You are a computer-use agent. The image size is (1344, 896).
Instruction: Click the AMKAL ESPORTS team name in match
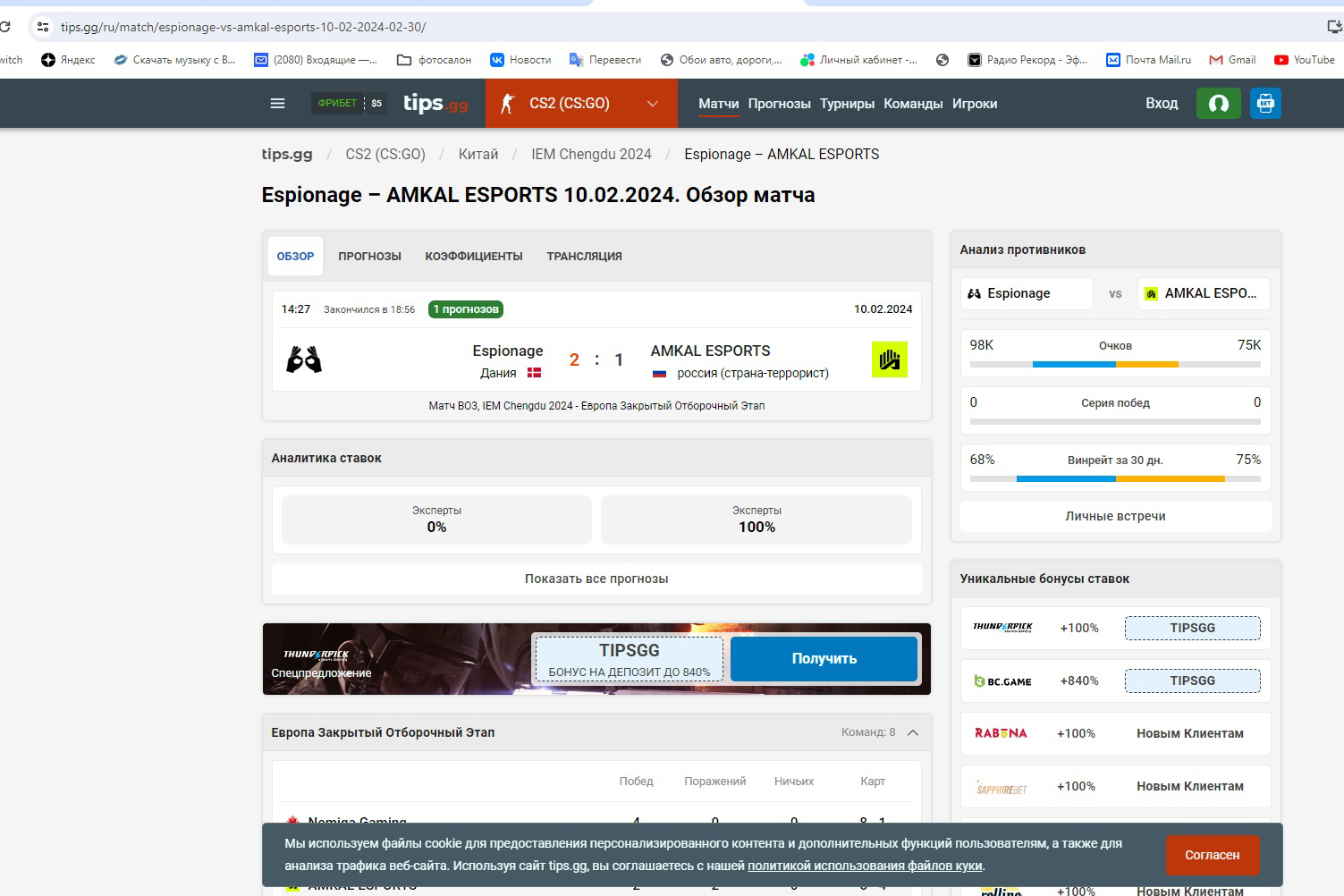(710, 351)
